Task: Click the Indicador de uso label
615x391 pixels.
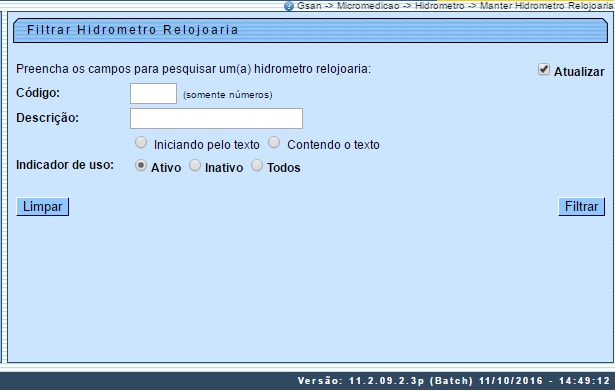Action: click(x=65, y=165)
